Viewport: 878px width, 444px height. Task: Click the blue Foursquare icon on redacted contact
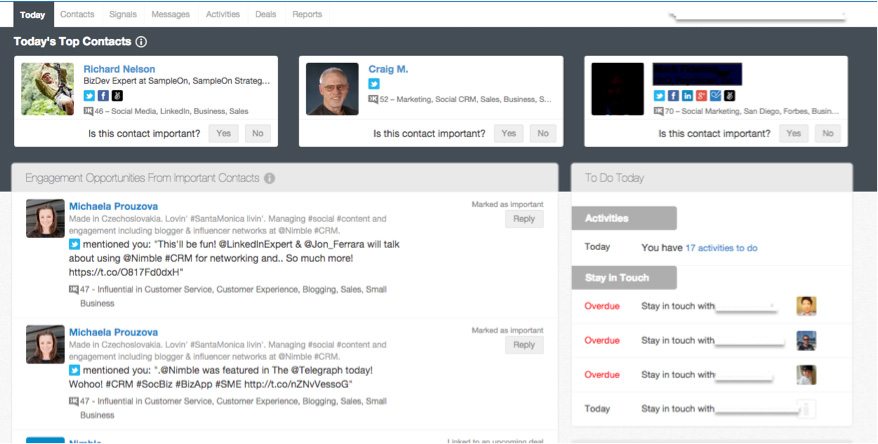[716, 96]
